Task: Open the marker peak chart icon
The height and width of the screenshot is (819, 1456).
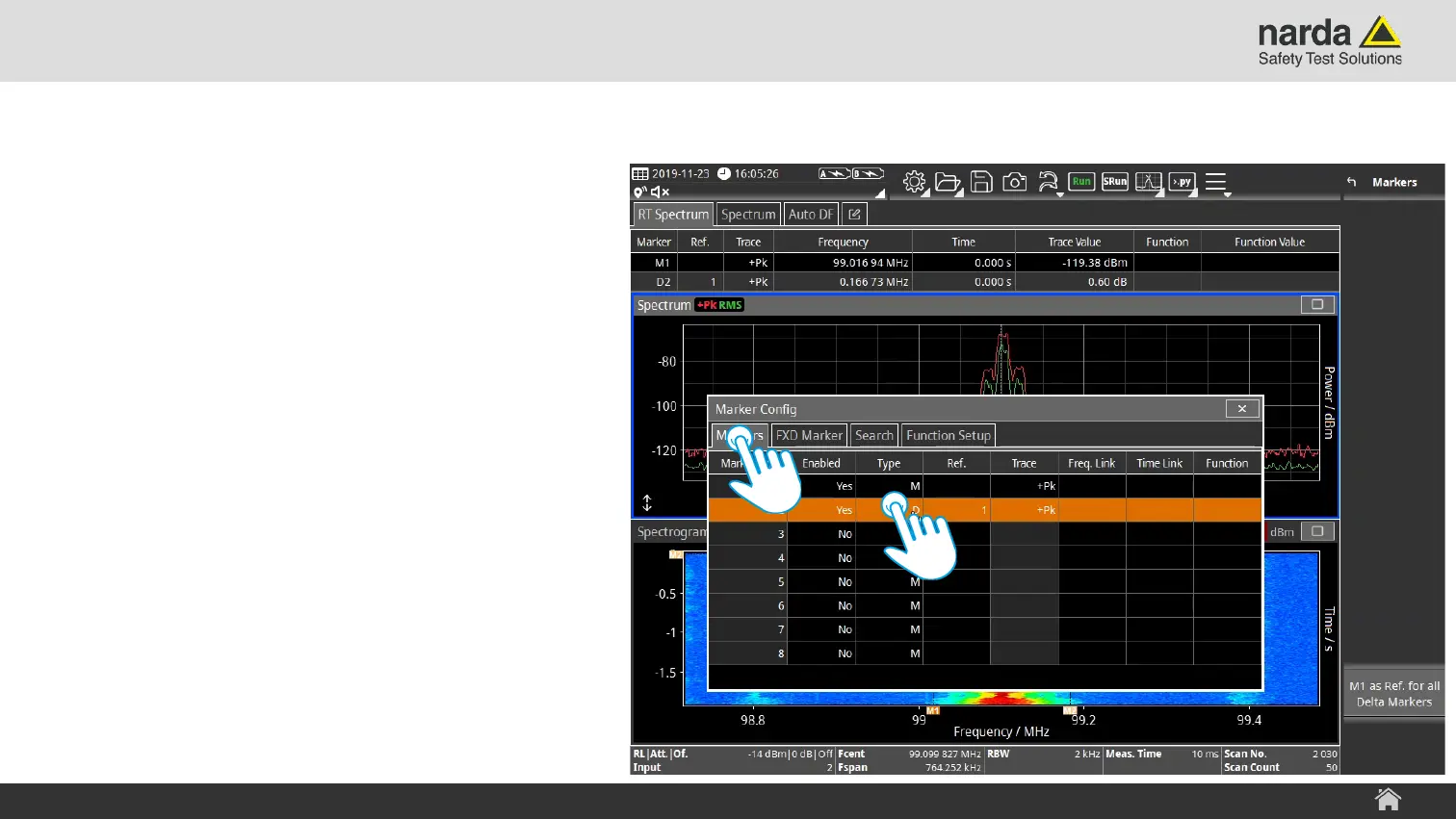Action: point(1148,181)
